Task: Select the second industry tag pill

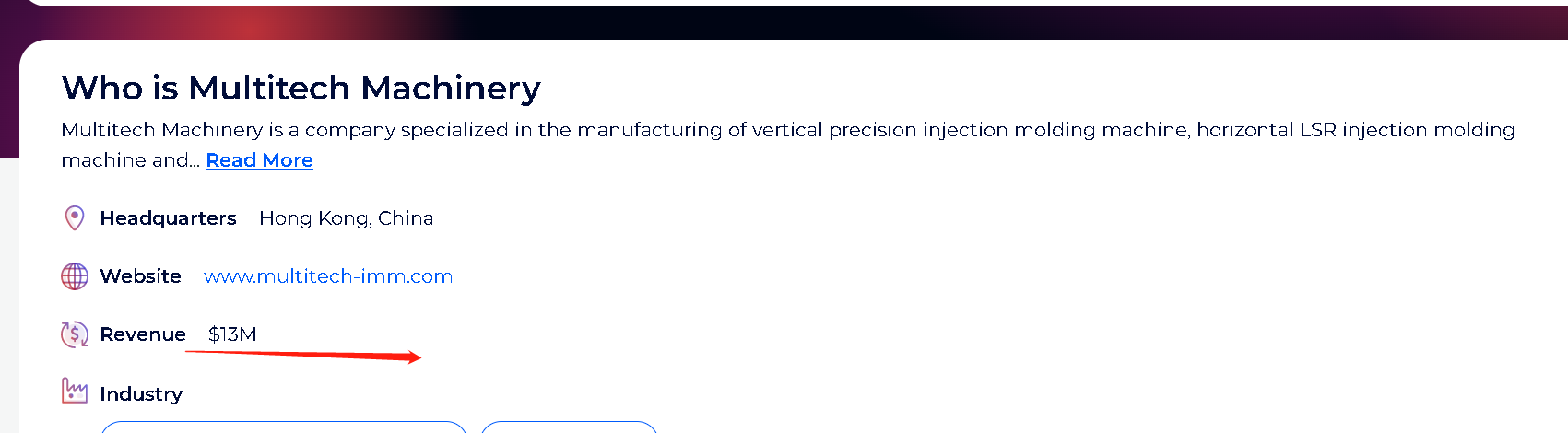Action: [569, 427]
